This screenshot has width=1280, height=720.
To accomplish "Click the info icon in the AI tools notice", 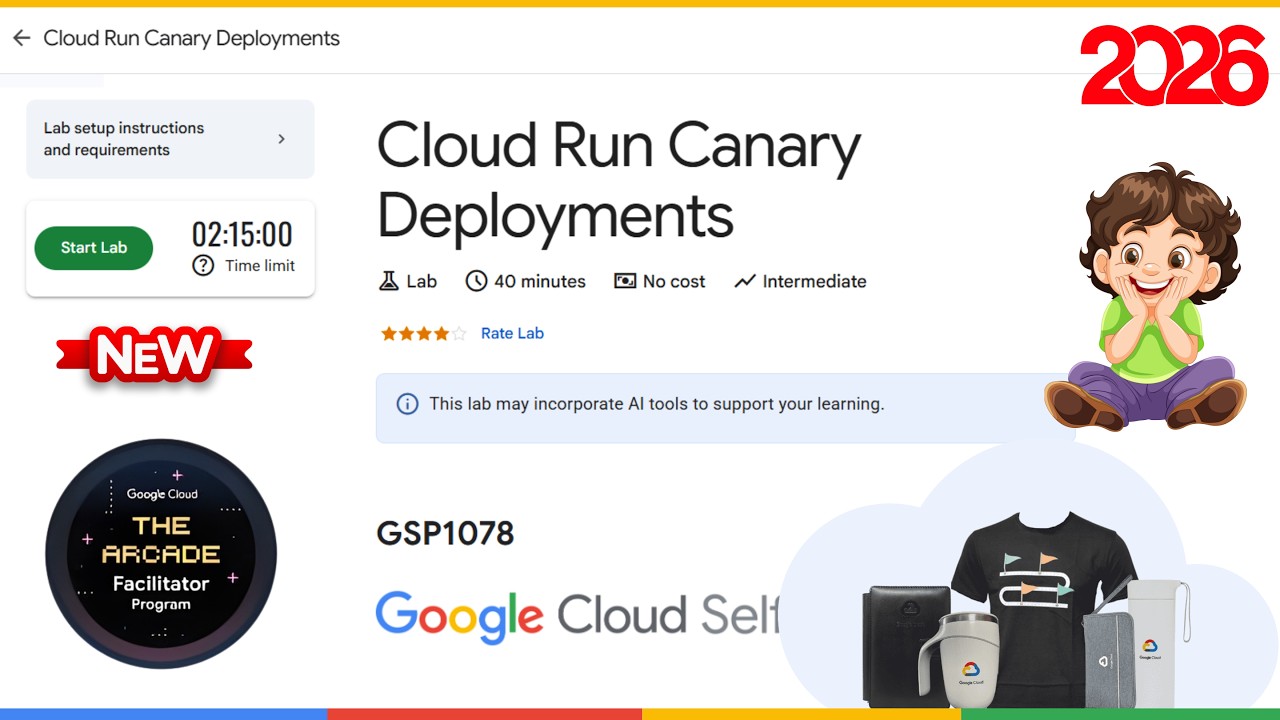I will click(x=407, y=404).
